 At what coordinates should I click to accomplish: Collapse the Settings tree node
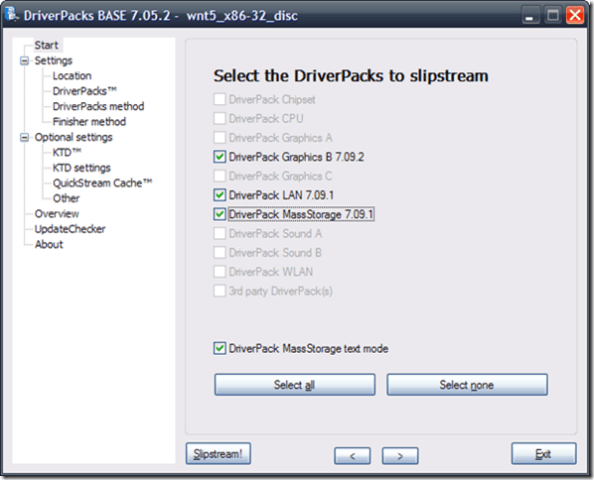[x=24, y=61]
